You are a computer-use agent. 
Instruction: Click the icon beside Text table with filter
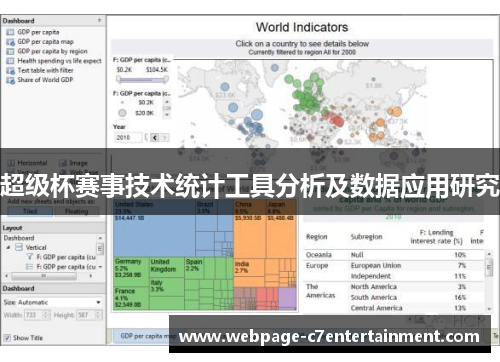pos(10,71)
